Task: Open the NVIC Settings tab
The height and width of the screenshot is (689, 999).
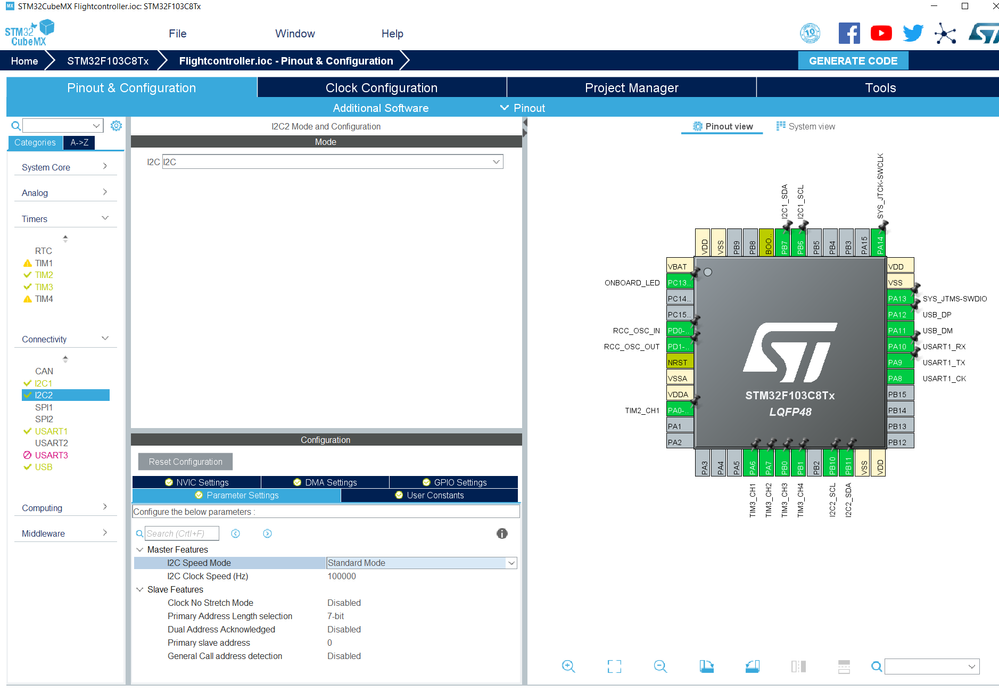Action: coord(196,482)
